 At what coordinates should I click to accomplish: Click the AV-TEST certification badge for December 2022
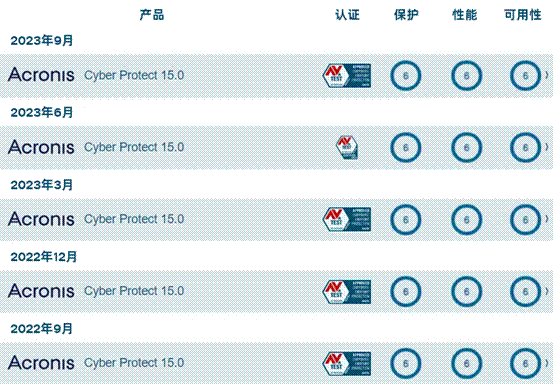[347, 291]
